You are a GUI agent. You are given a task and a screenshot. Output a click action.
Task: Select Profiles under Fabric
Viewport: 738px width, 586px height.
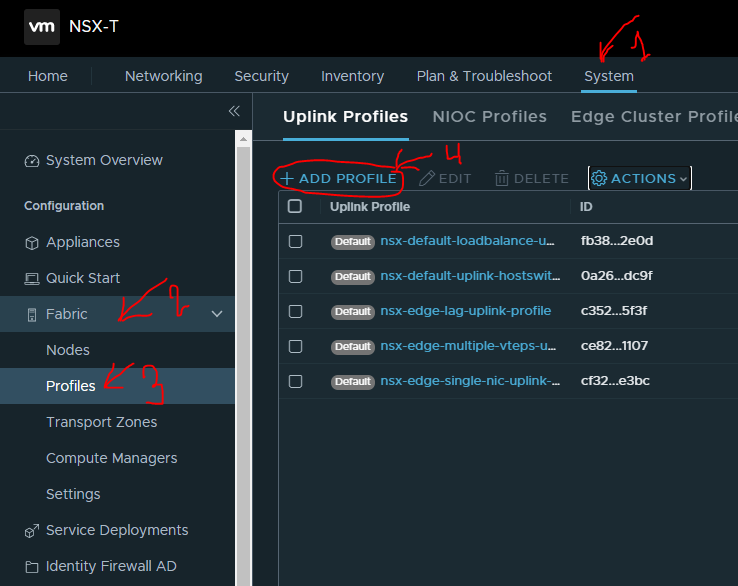point(71,386)
